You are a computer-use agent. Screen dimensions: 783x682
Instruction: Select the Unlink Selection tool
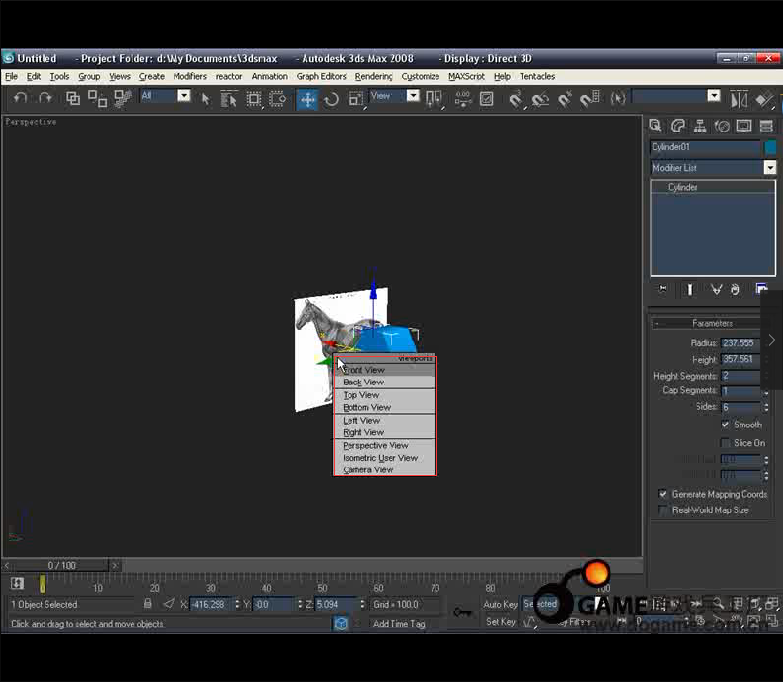tap(97, 98)
